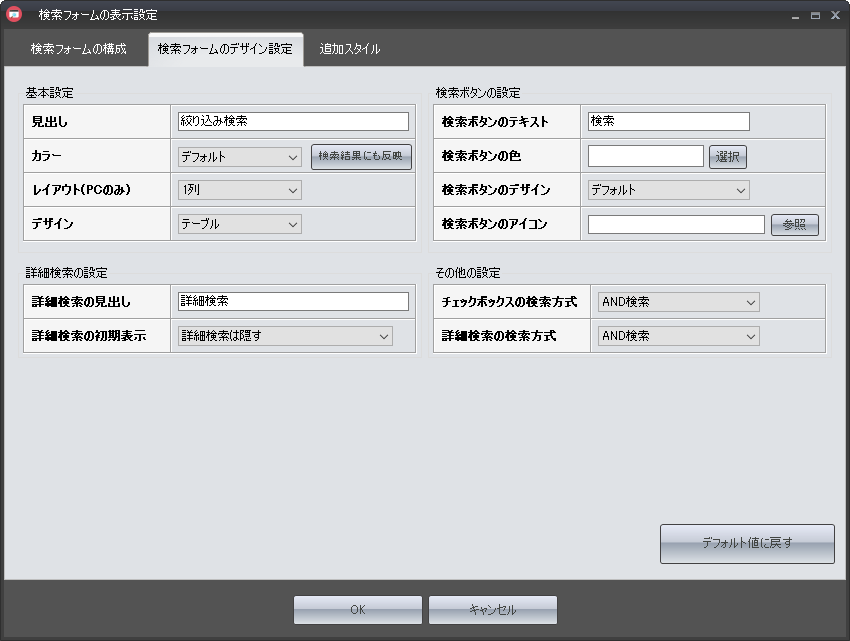Select the 検索フォームのデザイン設定 tab

tap(225, 49)
